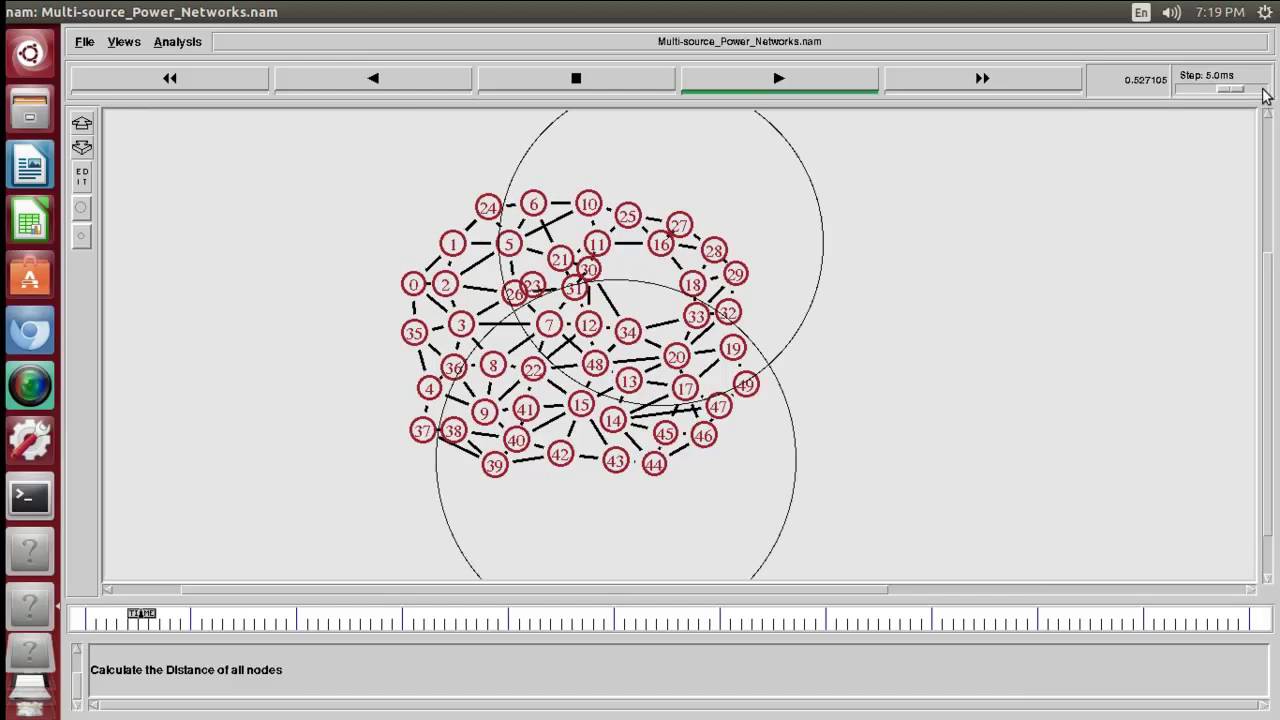Select node 0 in the network
Screen dimensions: 1280x720
click(413, 285)
